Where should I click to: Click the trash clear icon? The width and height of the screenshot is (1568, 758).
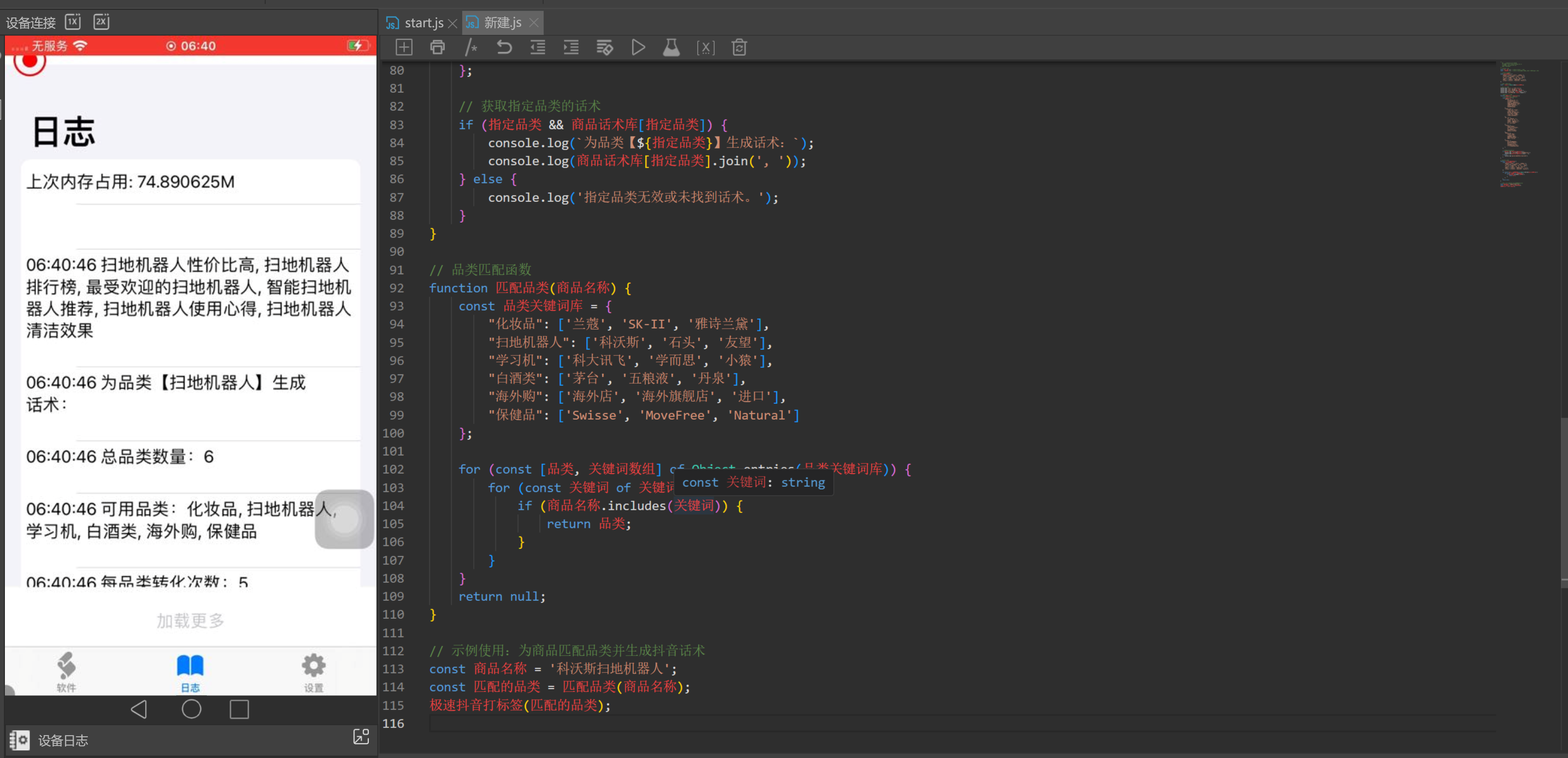click(x=739, y=47)
